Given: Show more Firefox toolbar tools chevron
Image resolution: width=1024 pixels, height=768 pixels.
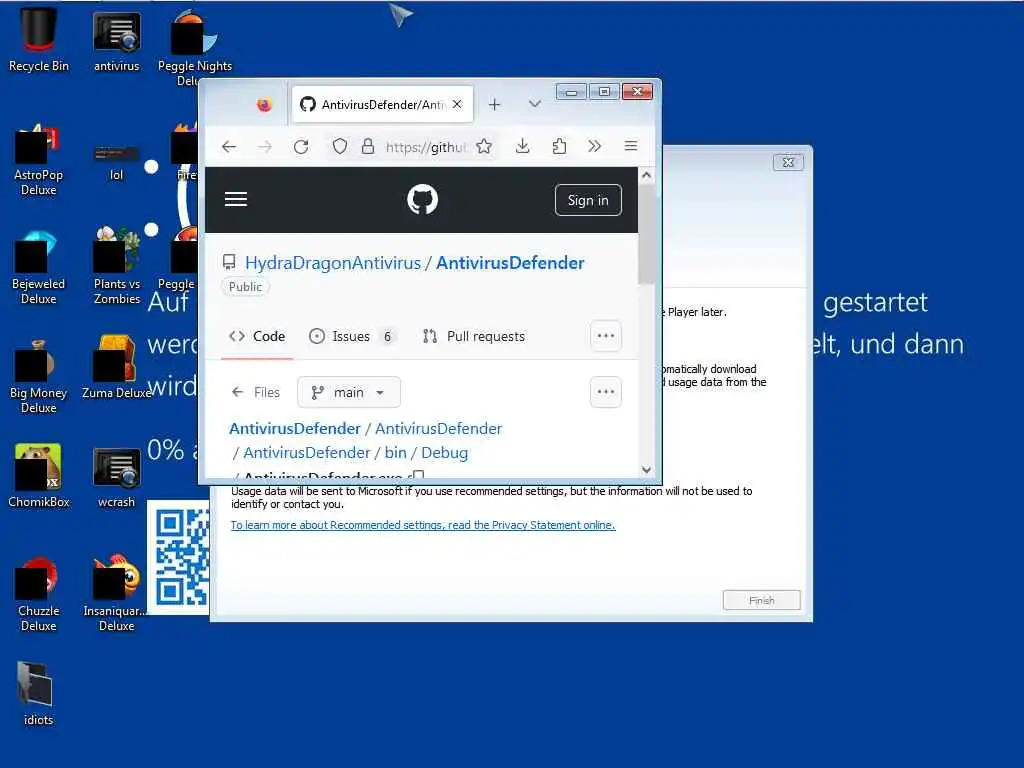Looking at the screenshot, I should point(594,146).
